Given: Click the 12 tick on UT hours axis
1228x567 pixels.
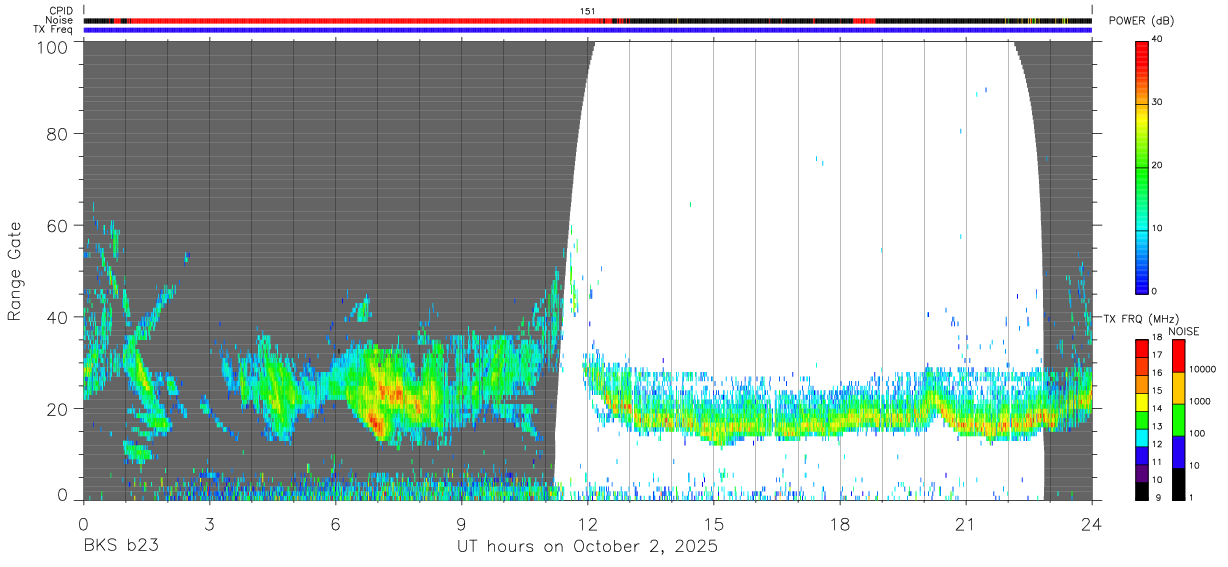Looking at the screenshot, I should click(588, 524).
